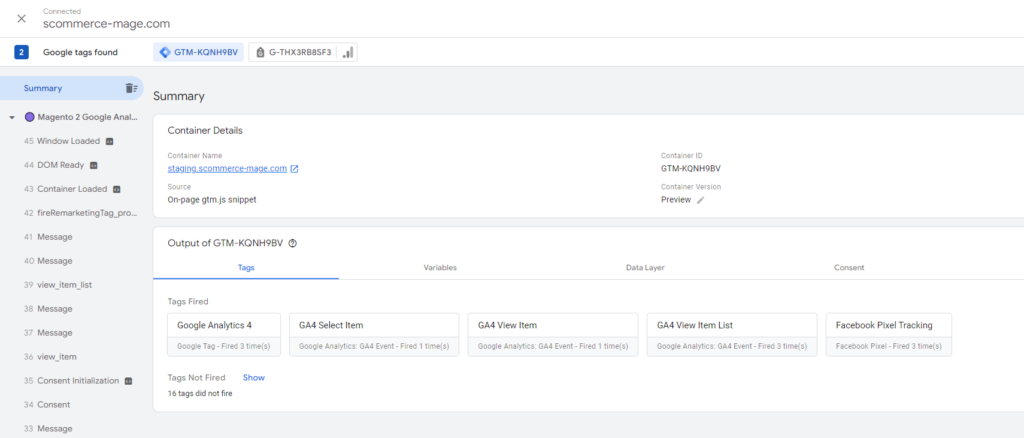Open the Facebook Pixel Tracking tag card

888,334
